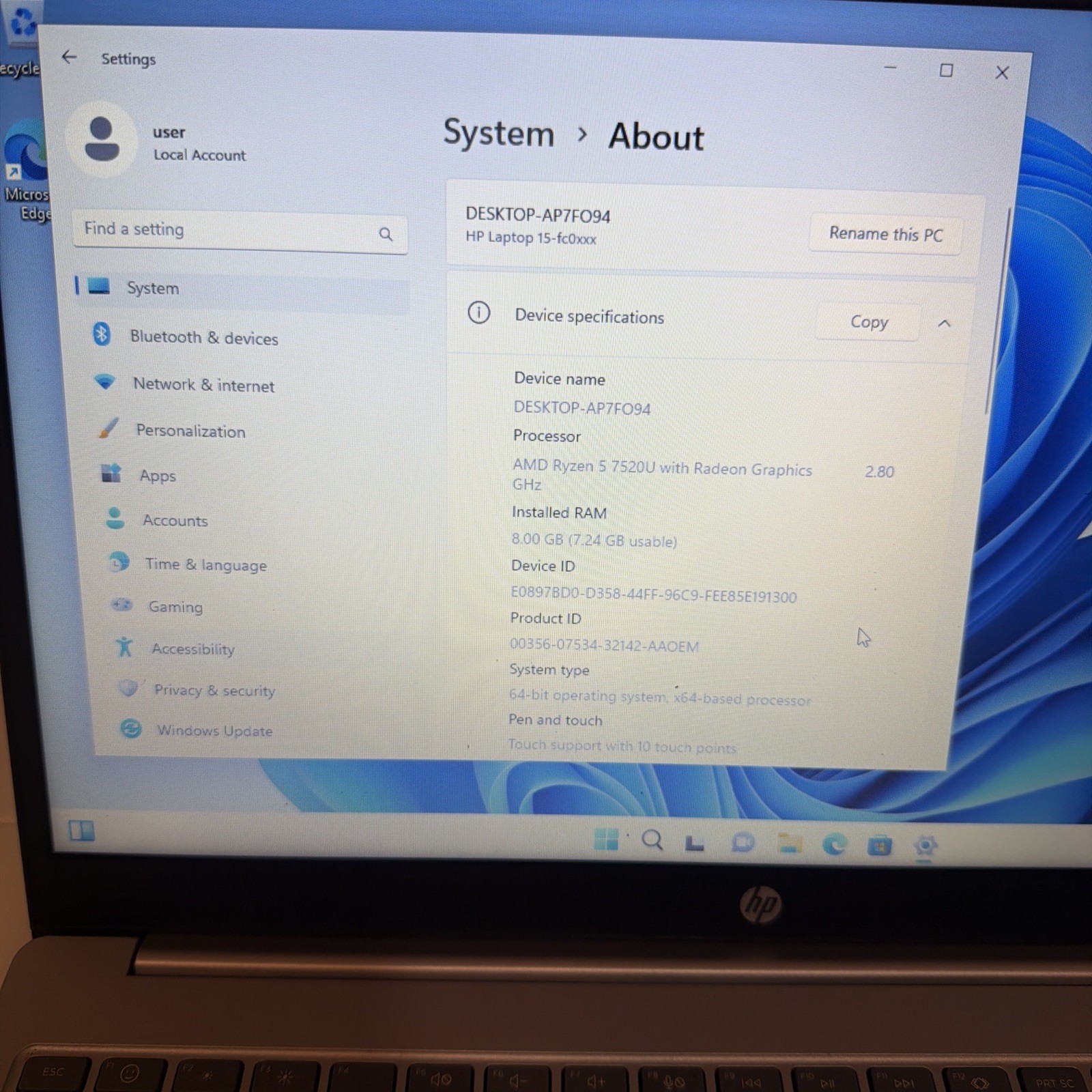
Task: Copy the device specifications
Action: point(868,321)
